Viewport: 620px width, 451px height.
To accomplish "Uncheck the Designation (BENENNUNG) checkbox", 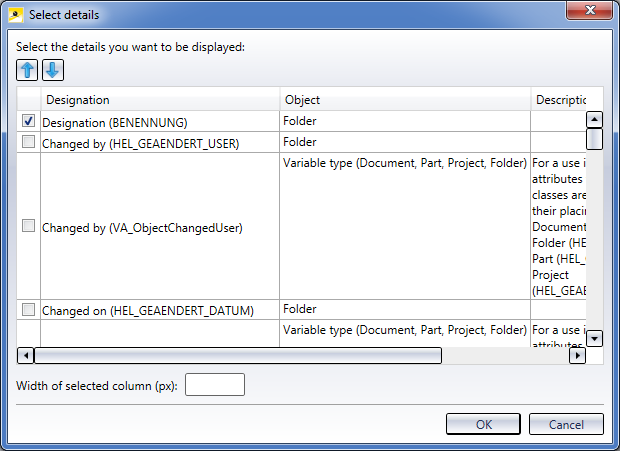I will pyautogui.click(x=28, y=121).
